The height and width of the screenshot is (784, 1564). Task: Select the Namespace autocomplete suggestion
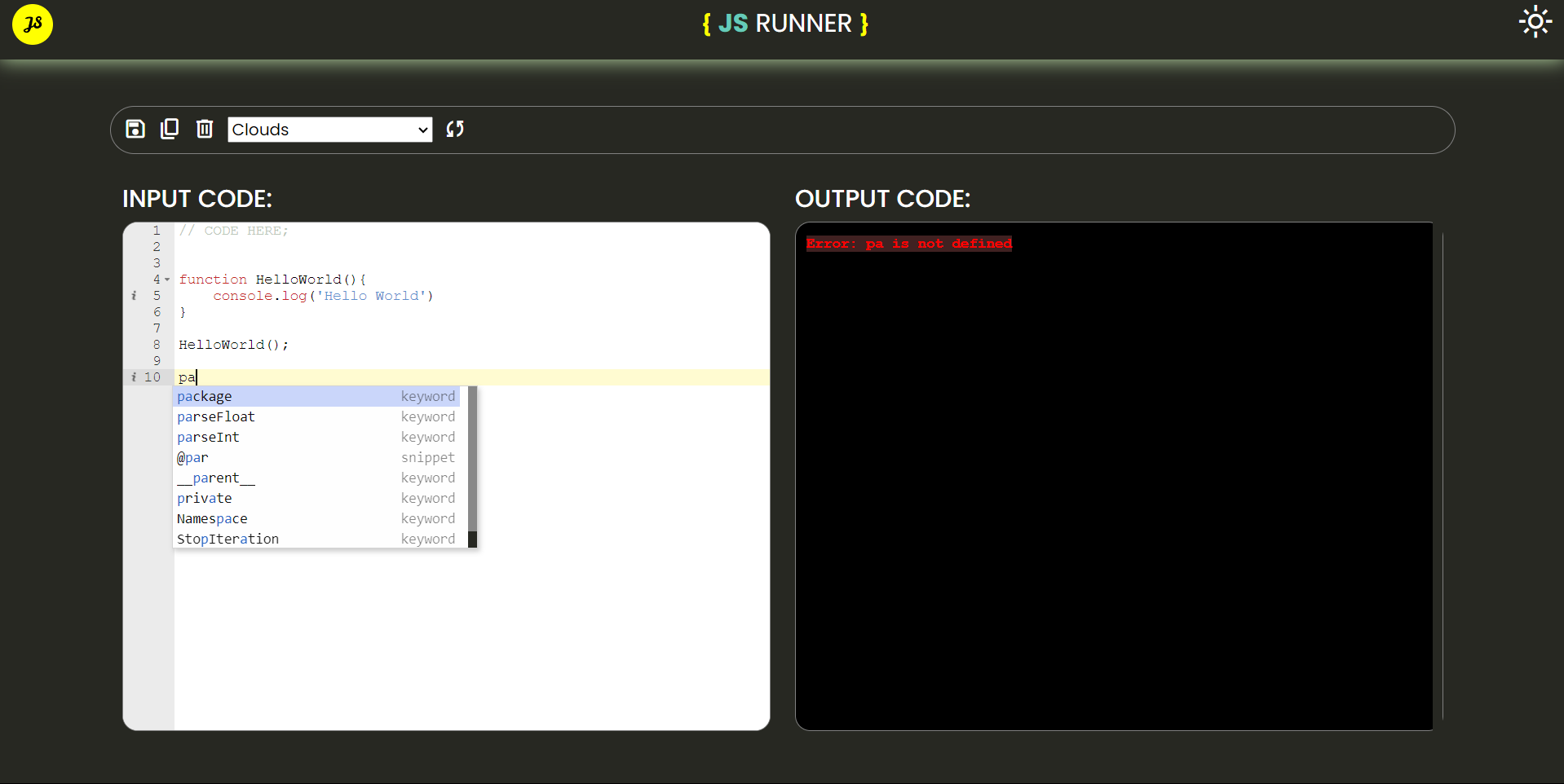coord(317,518)
